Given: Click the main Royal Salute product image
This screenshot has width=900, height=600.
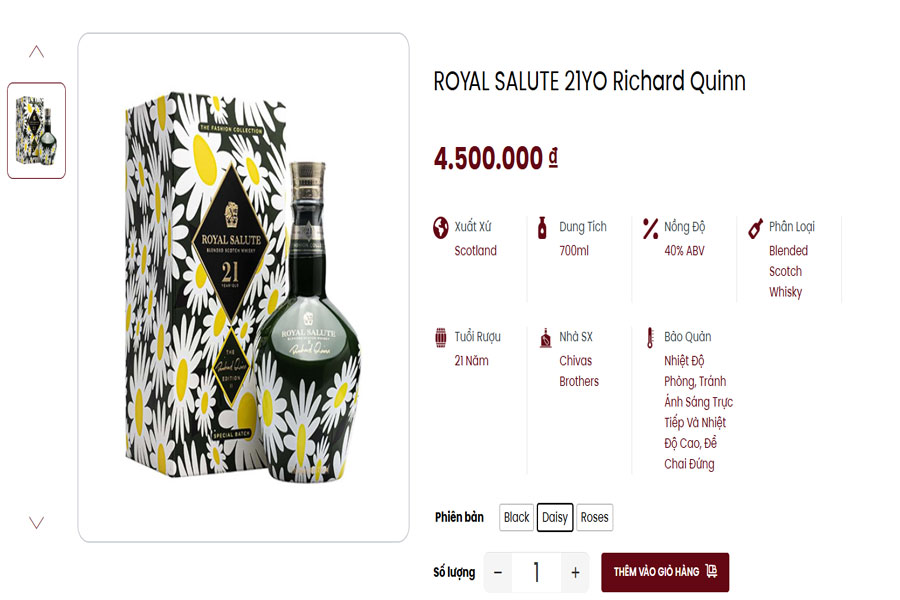Looking at the screenshot, I should (x=243, y=288).
